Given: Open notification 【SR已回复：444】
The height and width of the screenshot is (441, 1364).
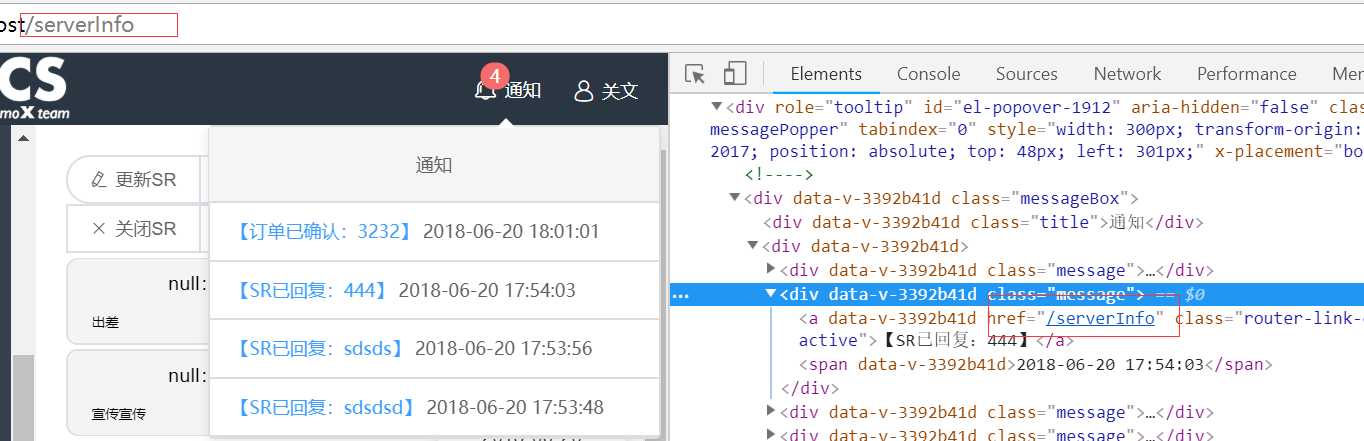Looking at the screenshot, I should [311, 291].
